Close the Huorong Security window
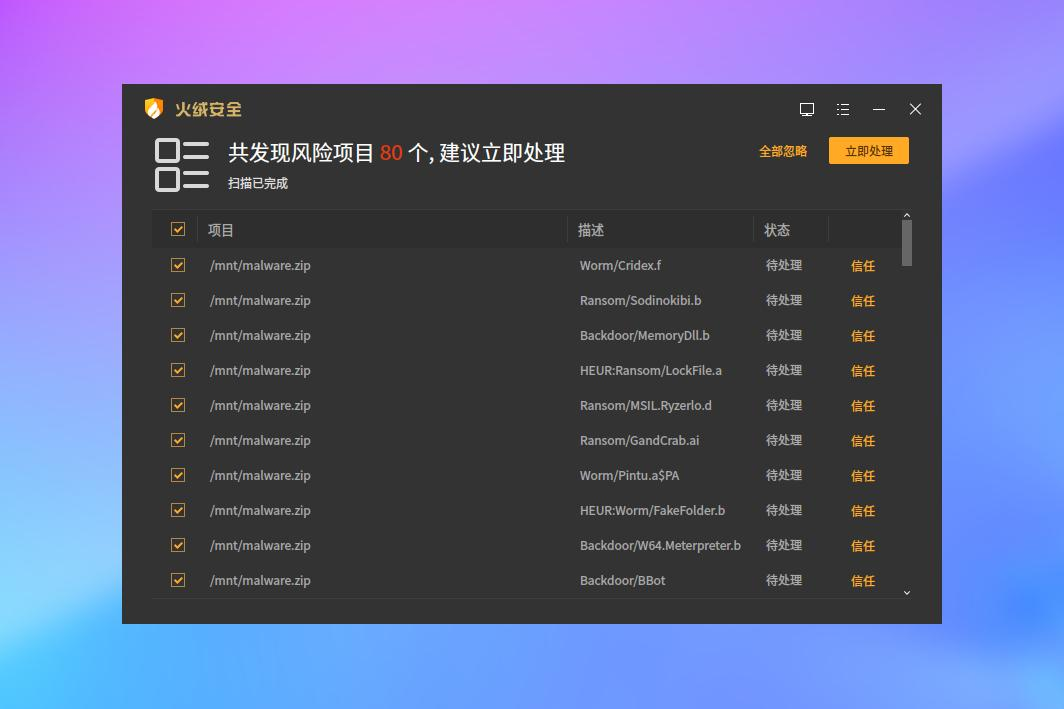Screen dimensions: 1064x709 pyautogui.click(x=915, y=109)
